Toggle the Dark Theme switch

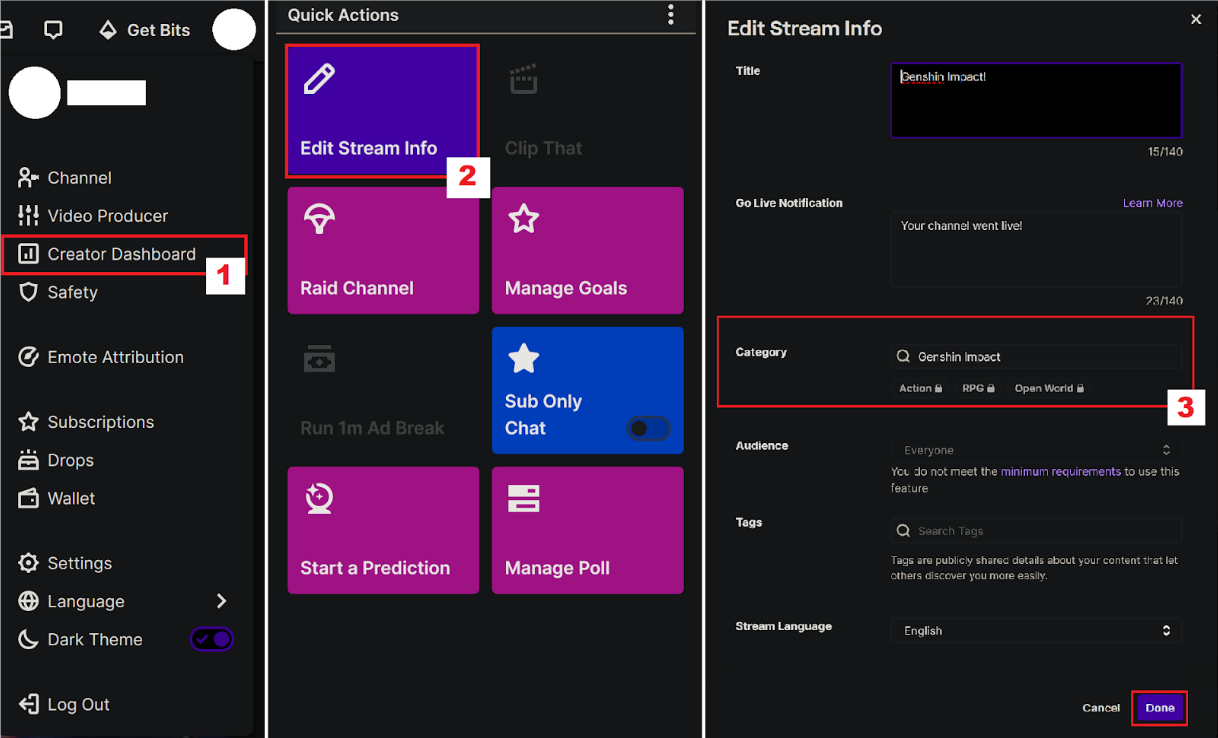click(212, 639)
